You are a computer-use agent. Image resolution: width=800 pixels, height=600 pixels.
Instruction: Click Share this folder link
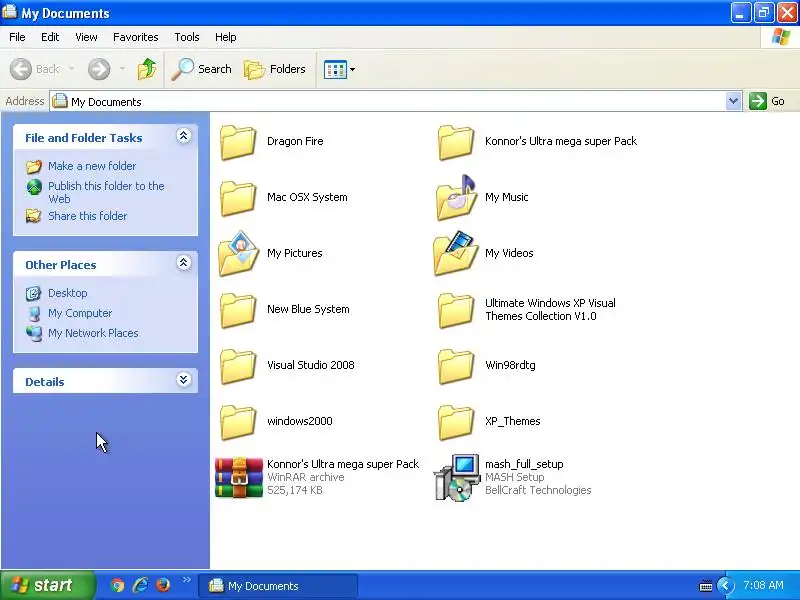pos(87,216)
